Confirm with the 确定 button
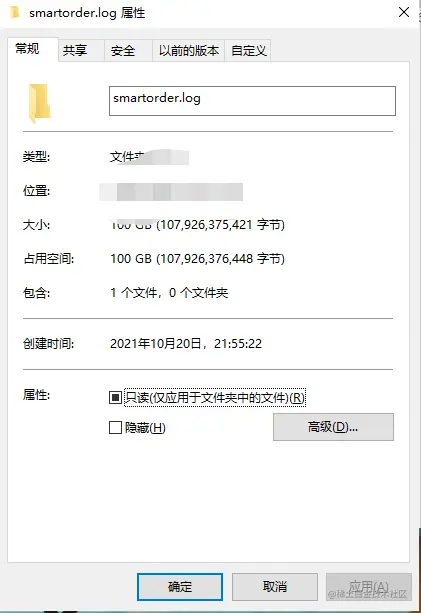The image size is (421, 613). (x=180, y=587)
